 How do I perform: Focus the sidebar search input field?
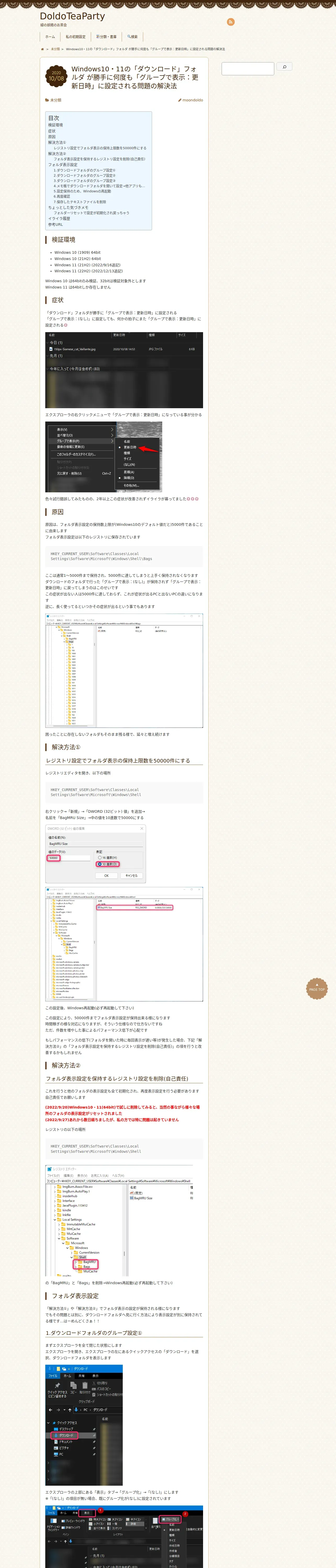coord(248,68)
